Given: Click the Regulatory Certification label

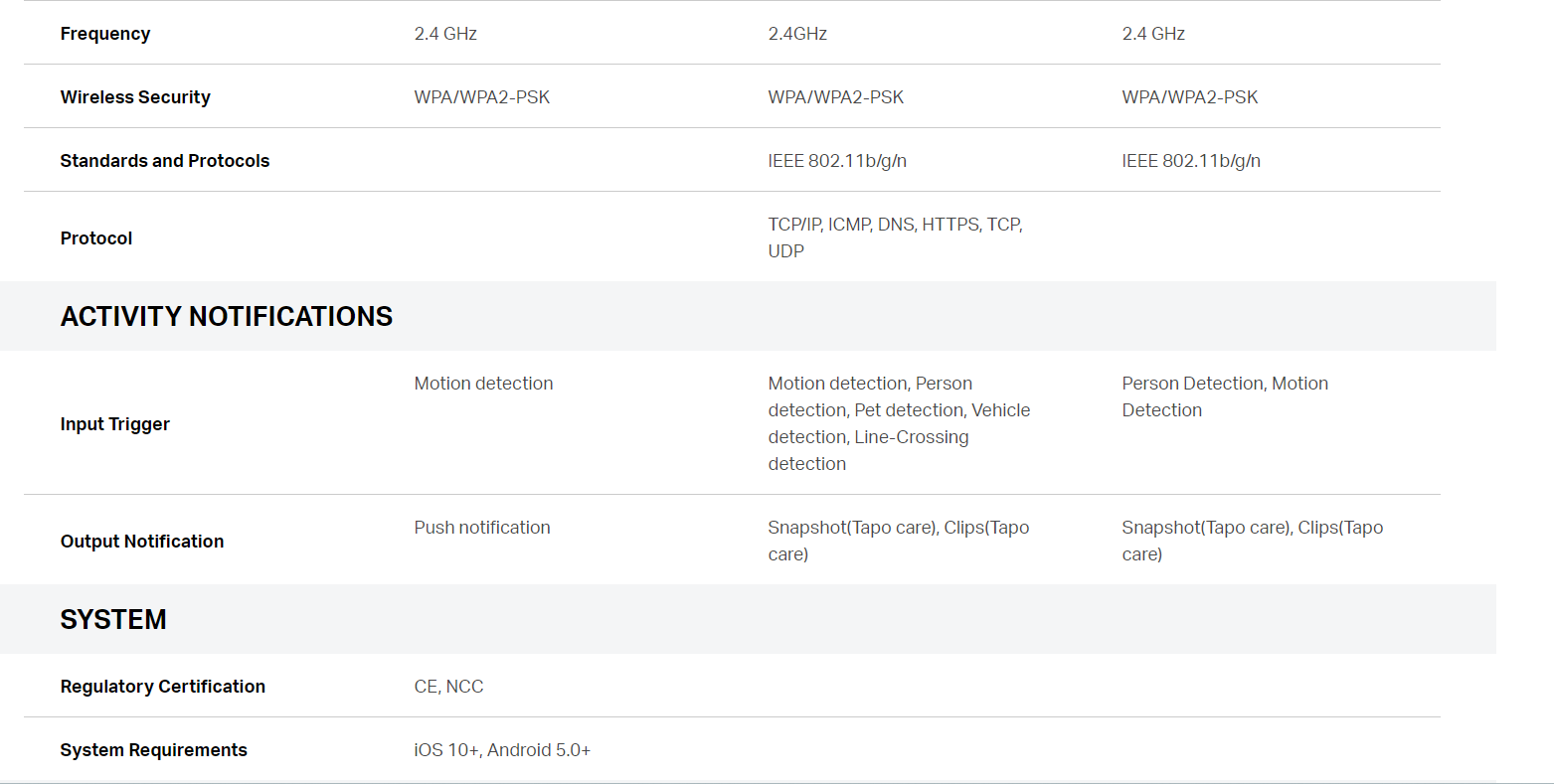Looking at the screenshot, I should 163,687.
